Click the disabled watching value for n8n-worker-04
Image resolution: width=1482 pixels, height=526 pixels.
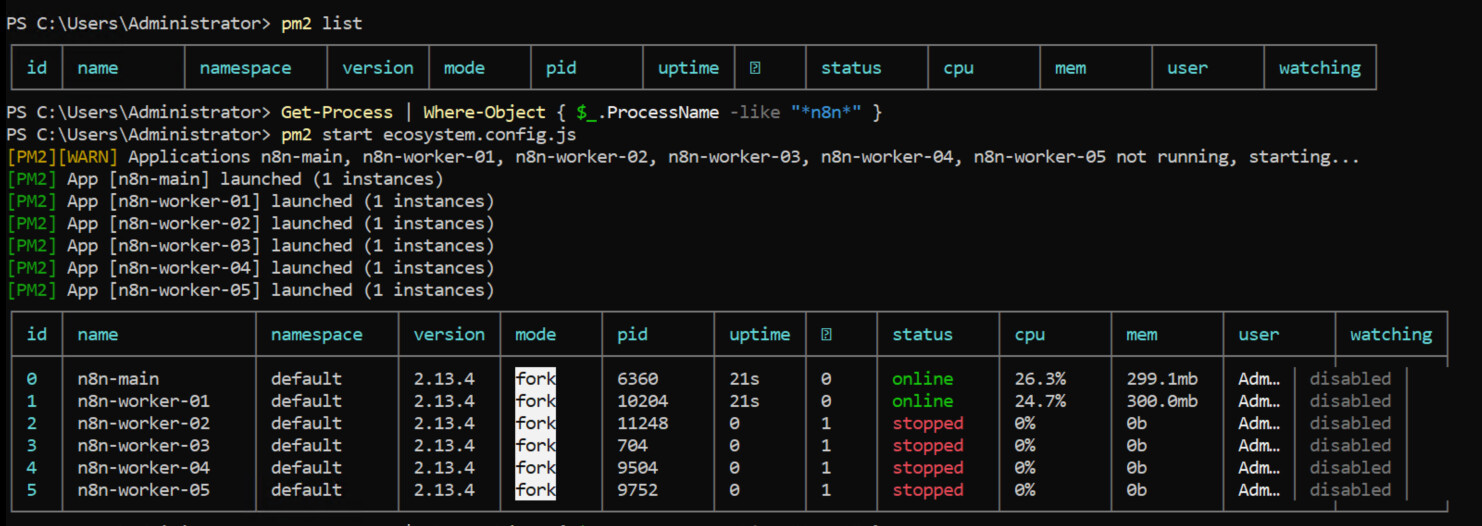click(1350, 468)
